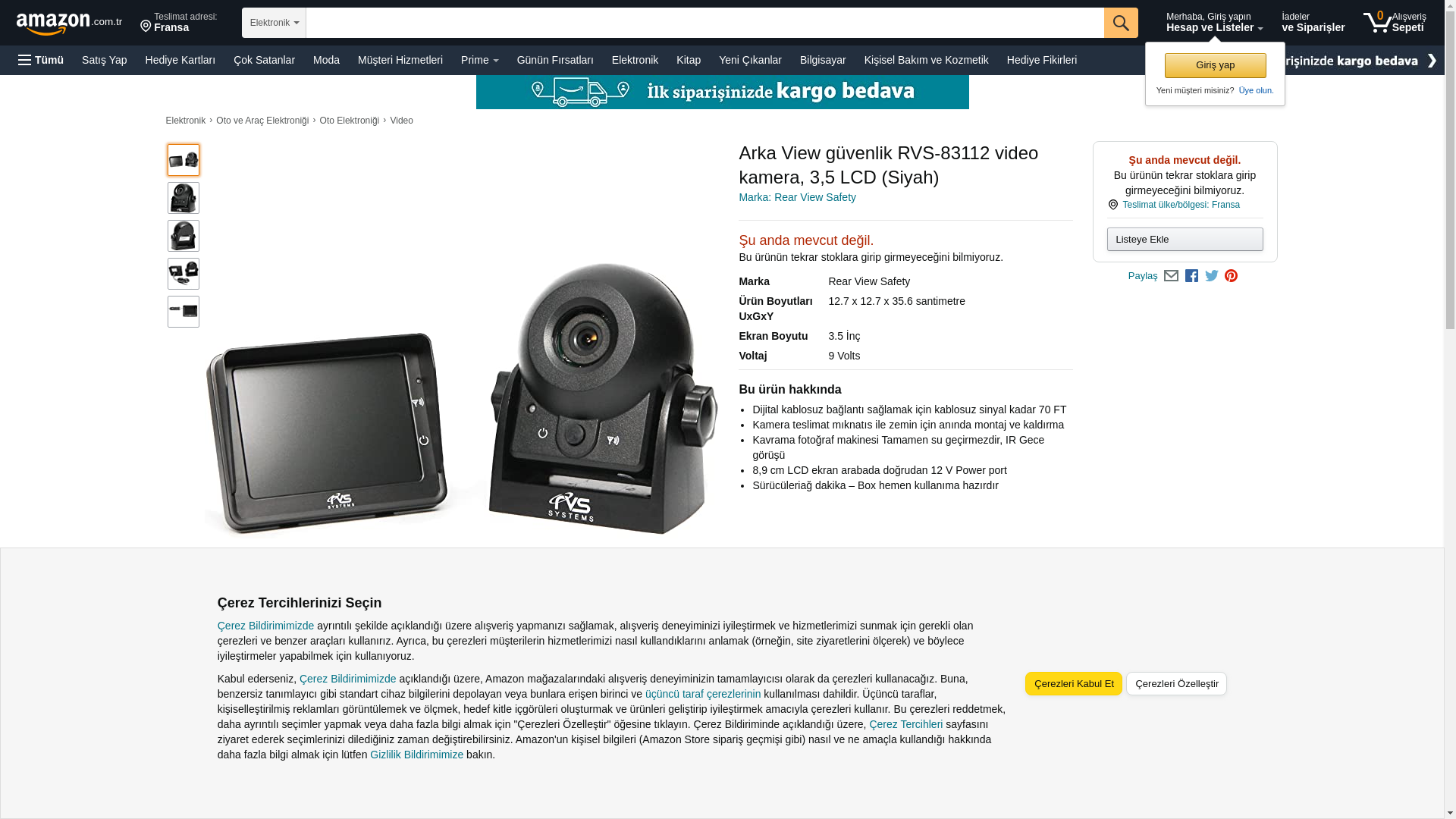Click the Giriş yap button
This screenshot has height=819, width=1456.
1216,65
